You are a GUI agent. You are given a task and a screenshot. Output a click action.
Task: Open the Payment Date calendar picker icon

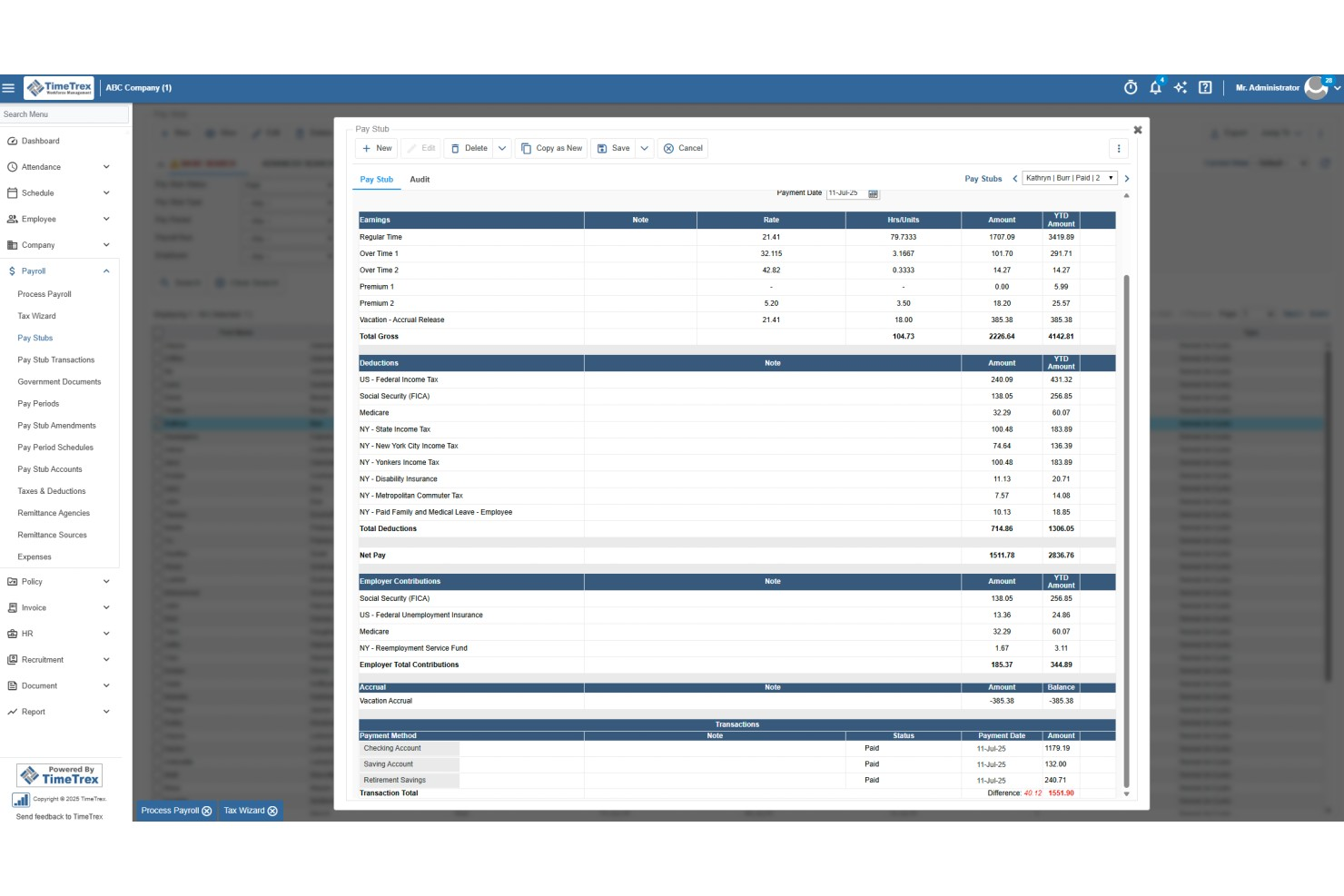coord(873,193)
